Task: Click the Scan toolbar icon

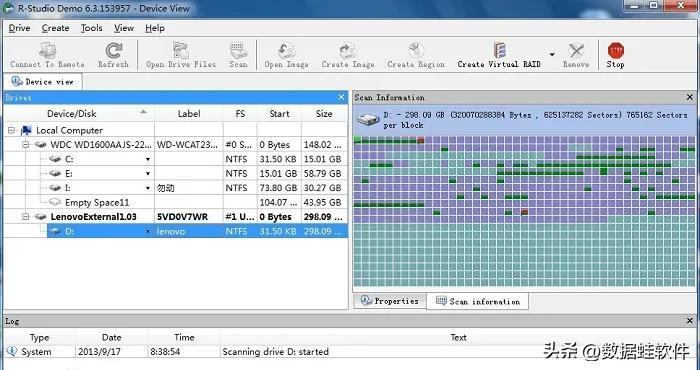Action: (238, 55)
